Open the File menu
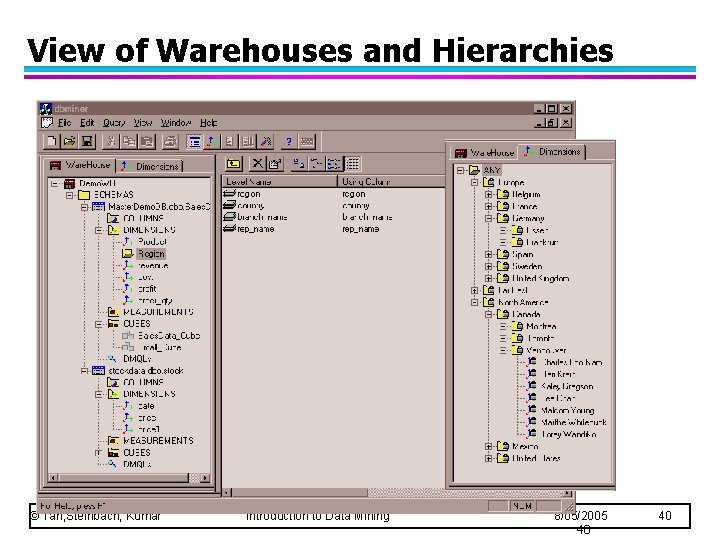The image size is (720, 540). (64, 123)
